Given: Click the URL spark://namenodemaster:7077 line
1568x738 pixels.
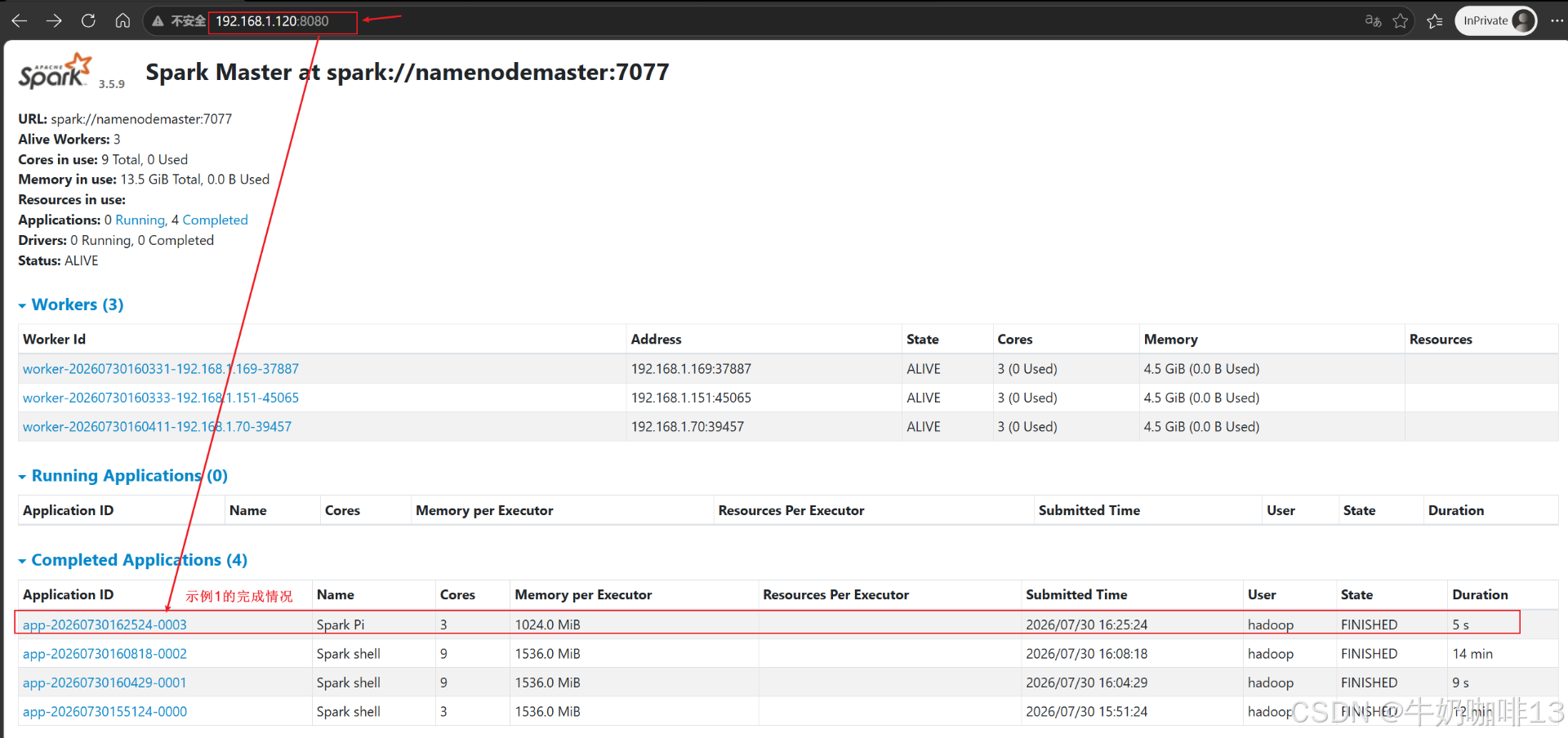Looking at the screenshot, I should pos(125,119).
